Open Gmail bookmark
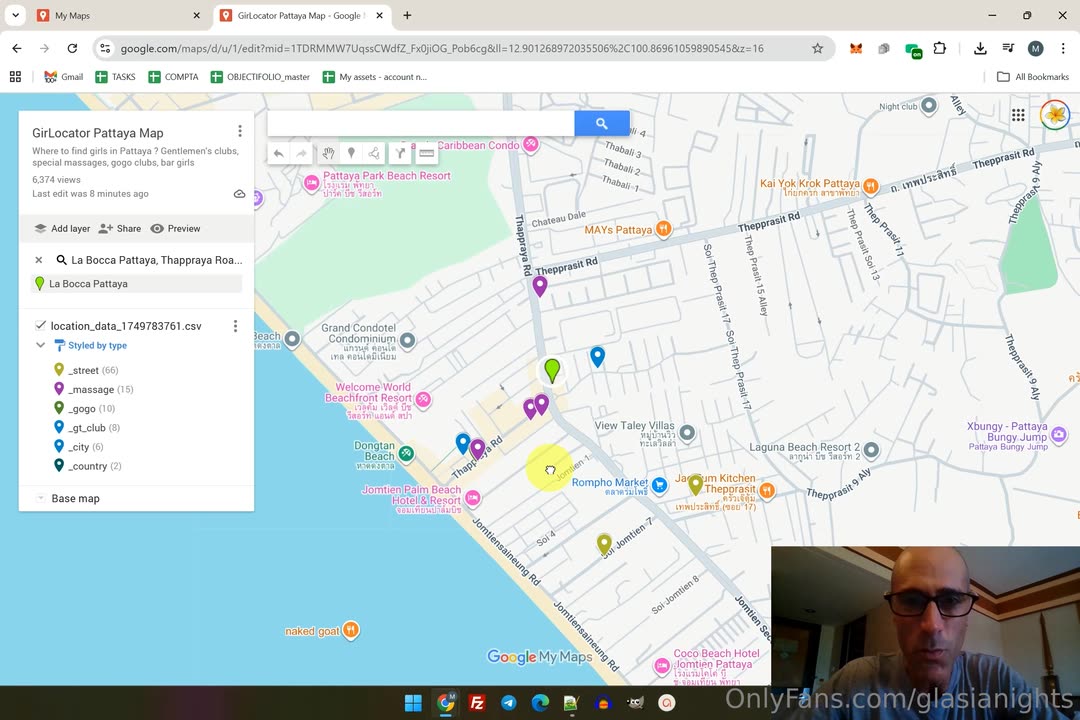 coord(63,77)
